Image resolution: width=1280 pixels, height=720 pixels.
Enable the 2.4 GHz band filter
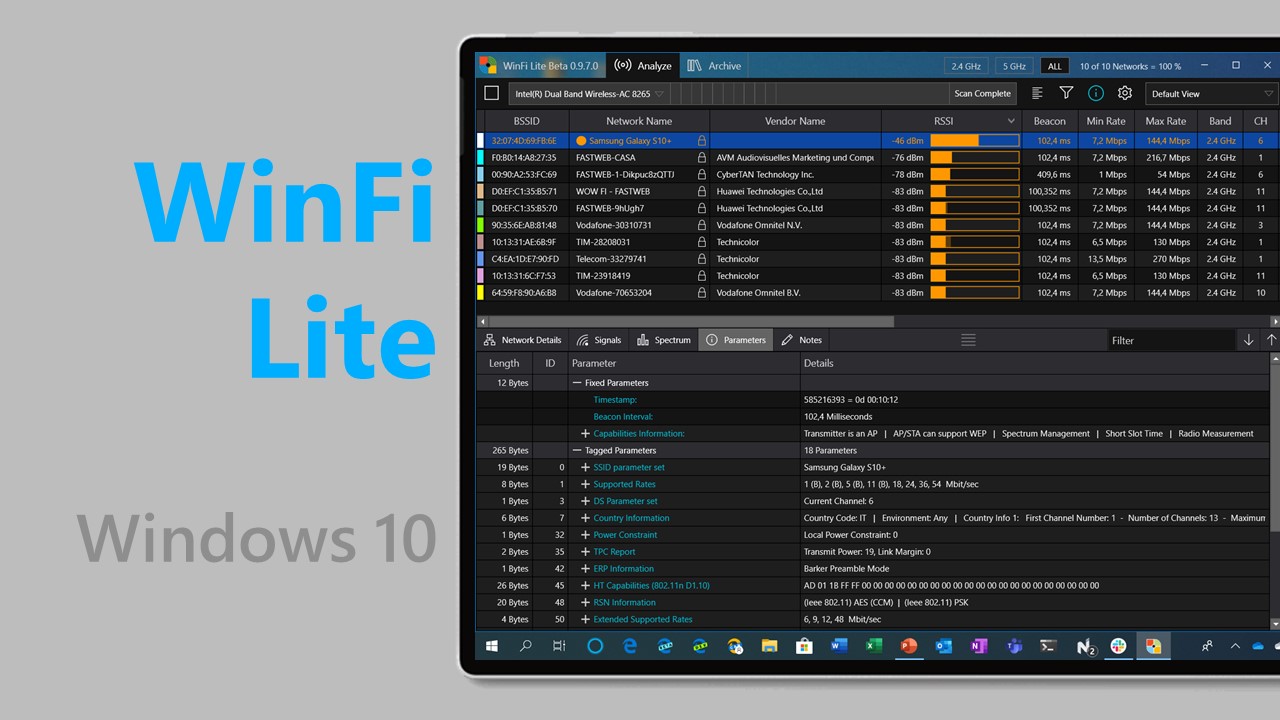(966, 66)
